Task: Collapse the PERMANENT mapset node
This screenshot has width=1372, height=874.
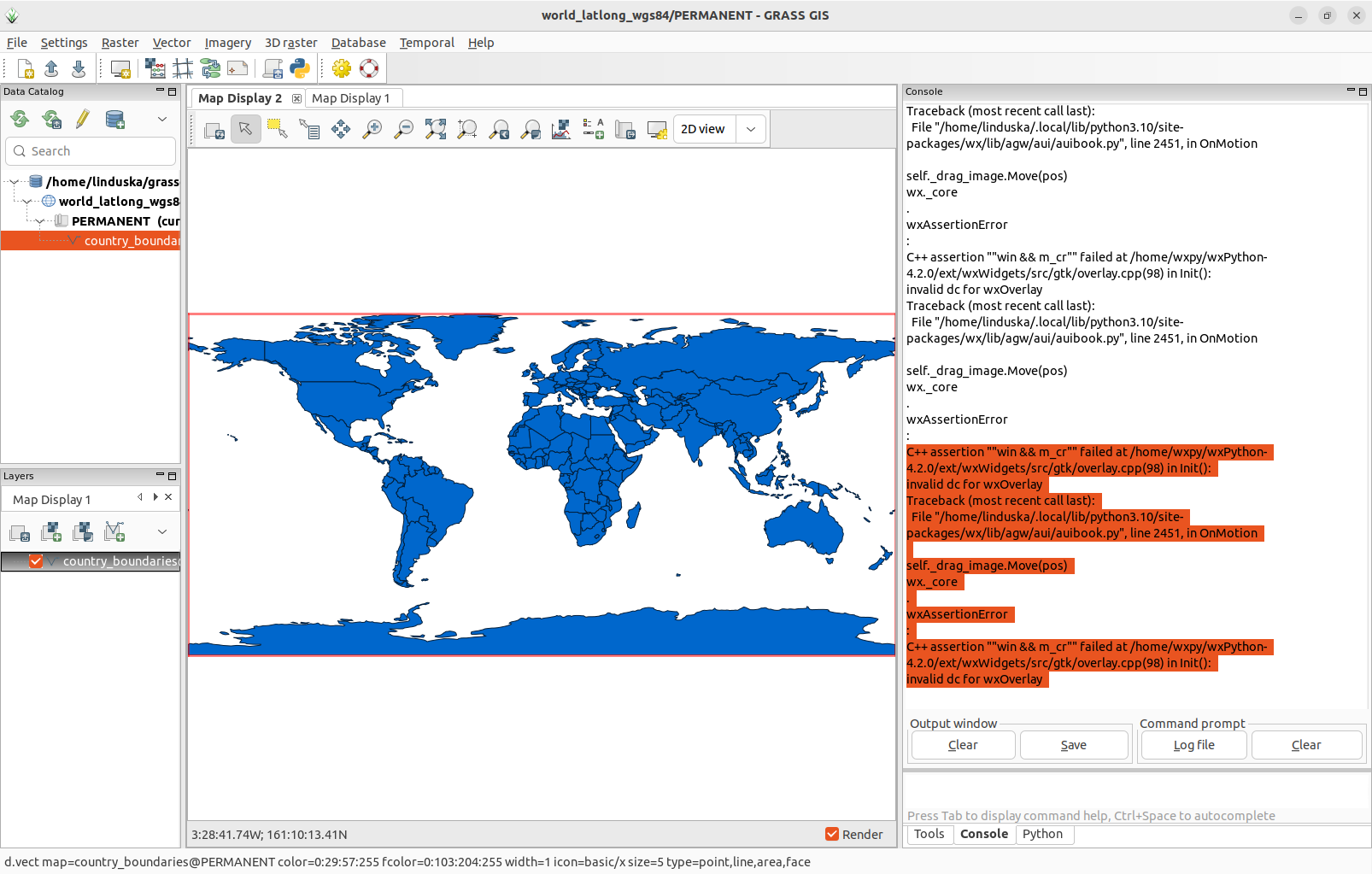Action: [x=39, y=221]
